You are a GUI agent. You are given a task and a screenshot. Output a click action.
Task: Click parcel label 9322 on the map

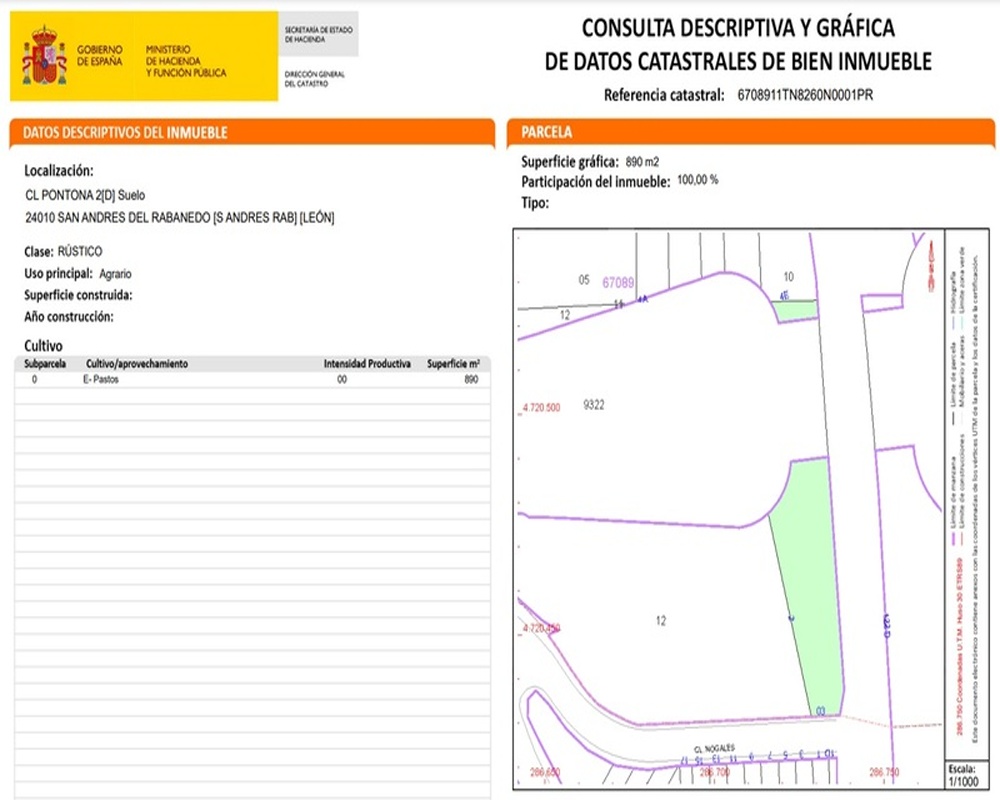point(593,405)
